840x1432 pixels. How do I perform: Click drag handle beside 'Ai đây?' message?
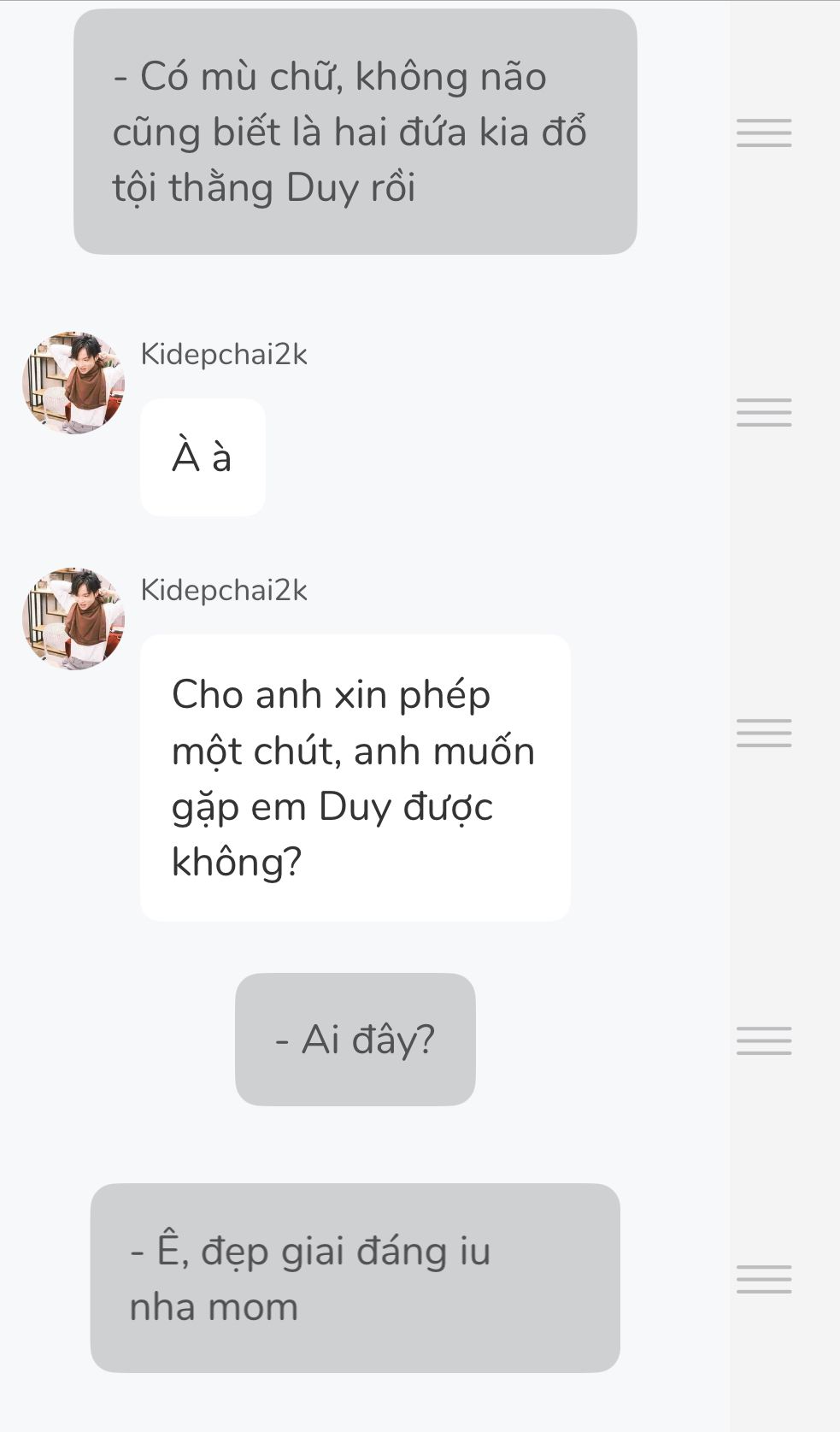click(764, 1040)
